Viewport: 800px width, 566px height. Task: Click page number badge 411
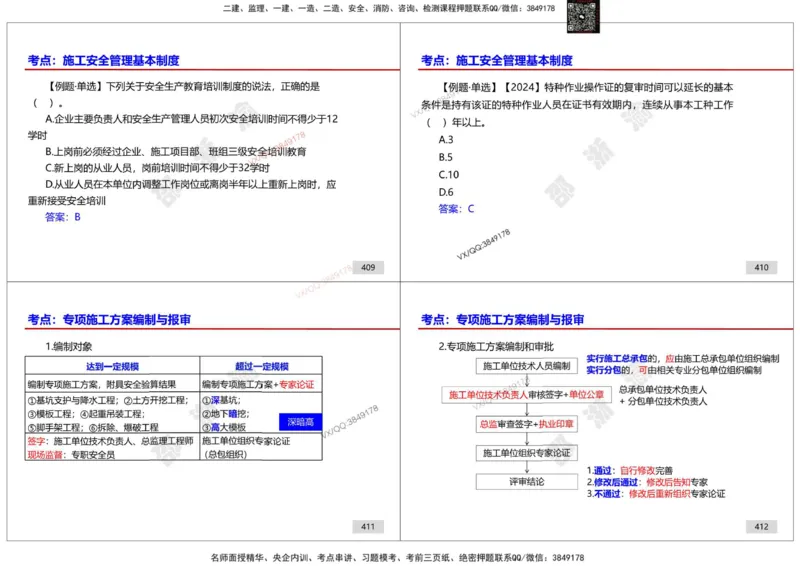pos(368,527)
